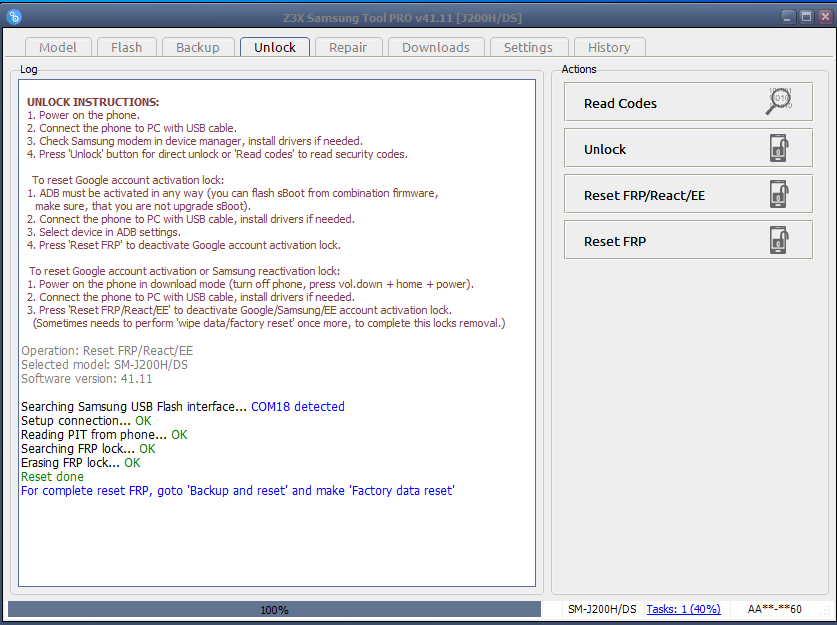The height and width of the screenshot is (625, 837).
Task: Click the 'UNLOCK INSTRUCTIONS:' heading in log
Action: [x=93, y=102]
